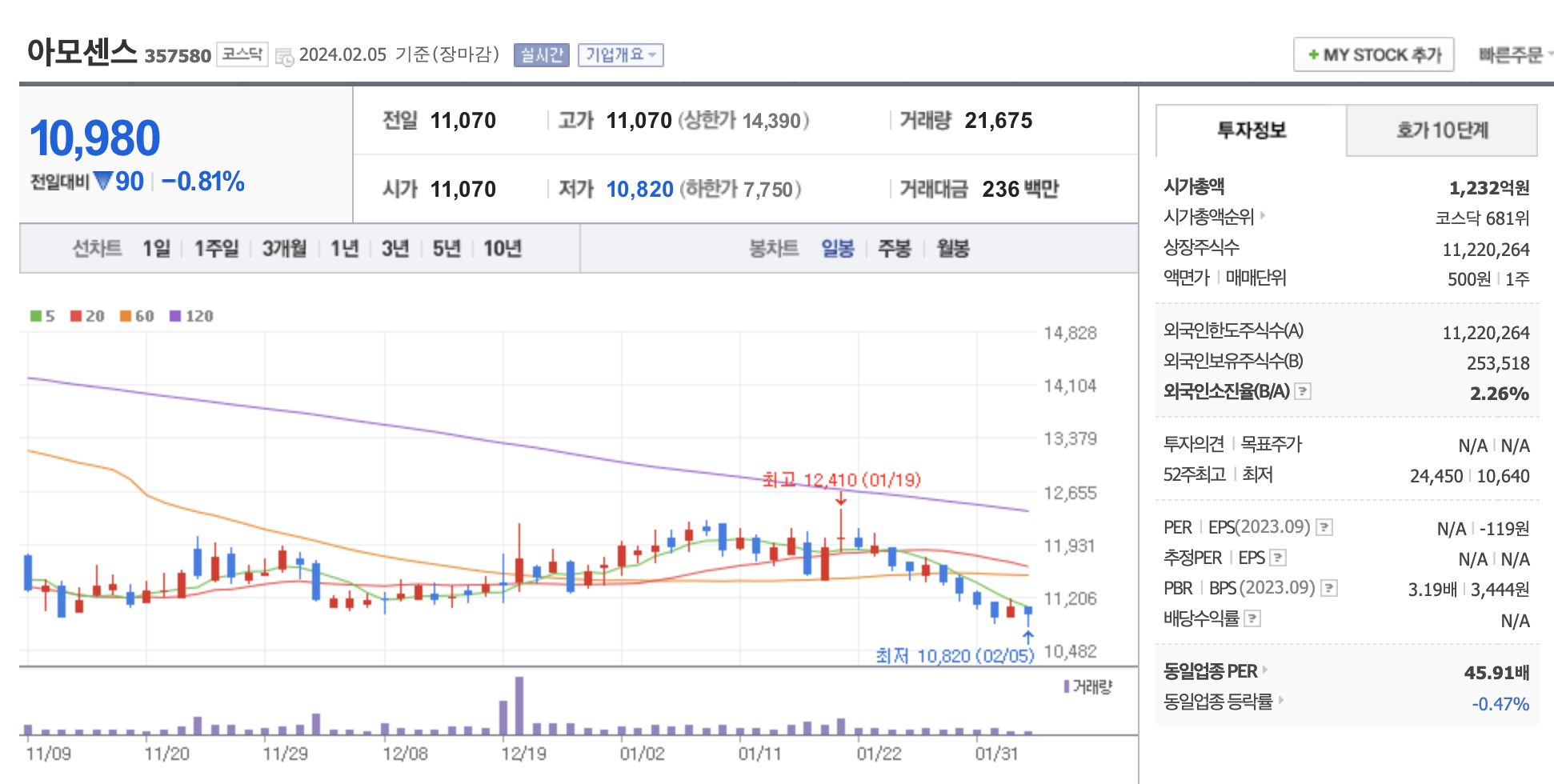
Task: Click the purple 120-day moving average legend
Action: point(191,316)
